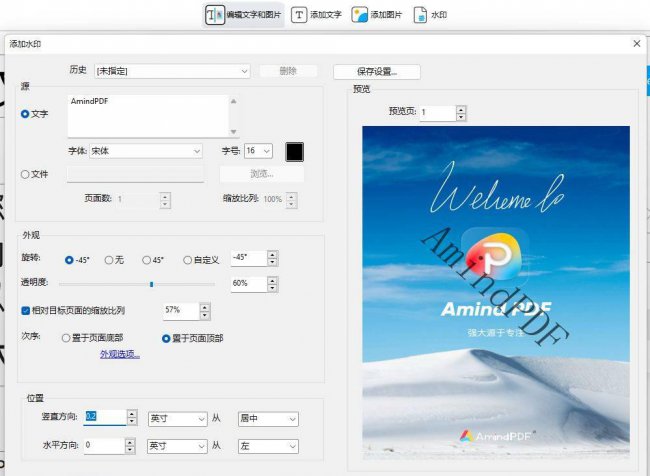Open the Font Size (字号) dropdown showing 16
Image resolution: width=650 pixels, height=476 pixels.
pyautogui.click(x=258, y=151)
